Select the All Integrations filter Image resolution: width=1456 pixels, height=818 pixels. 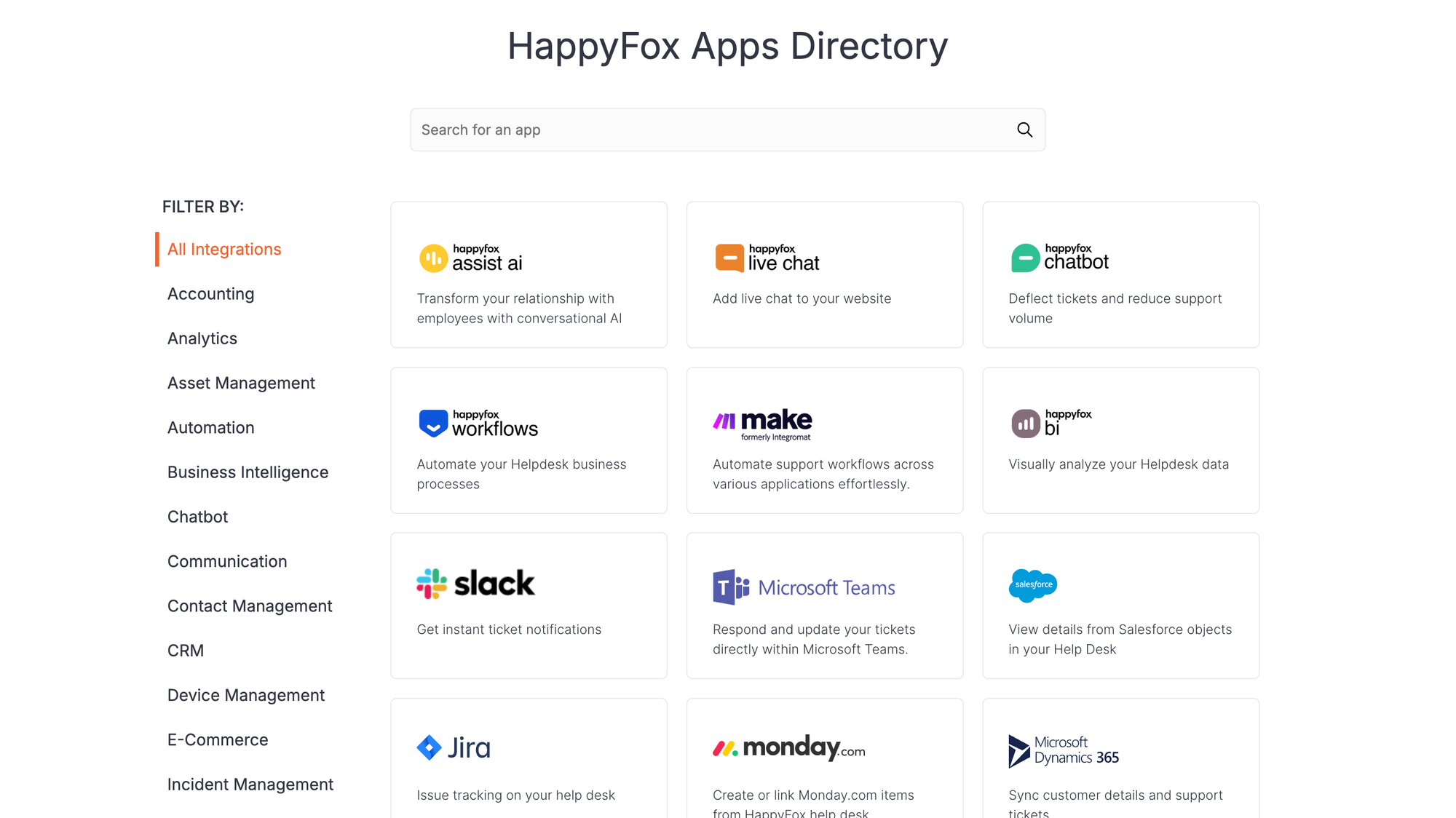223,249
